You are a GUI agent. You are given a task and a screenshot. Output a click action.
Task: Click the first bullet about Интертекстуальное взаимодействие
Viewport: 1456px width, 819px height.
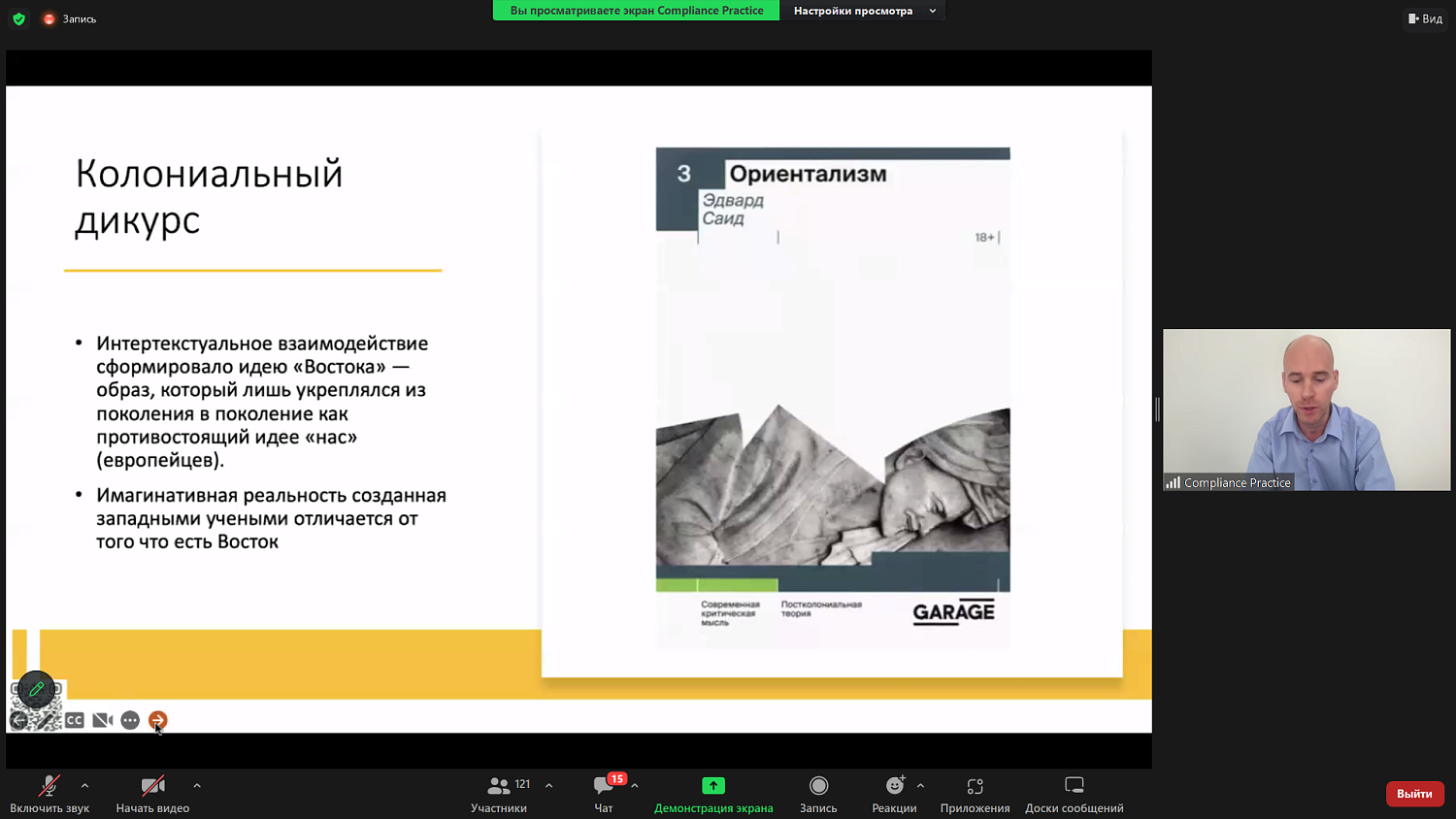click(261, 401)
